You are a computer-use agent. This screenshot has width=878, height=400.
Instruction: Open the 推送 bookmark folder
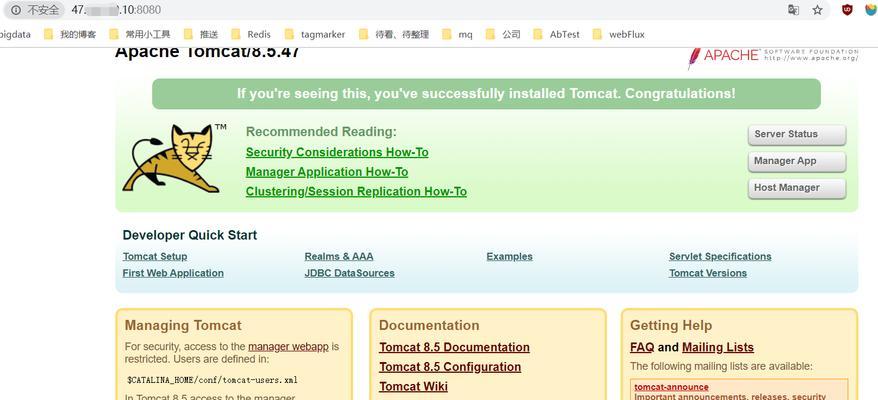[200, 35]
